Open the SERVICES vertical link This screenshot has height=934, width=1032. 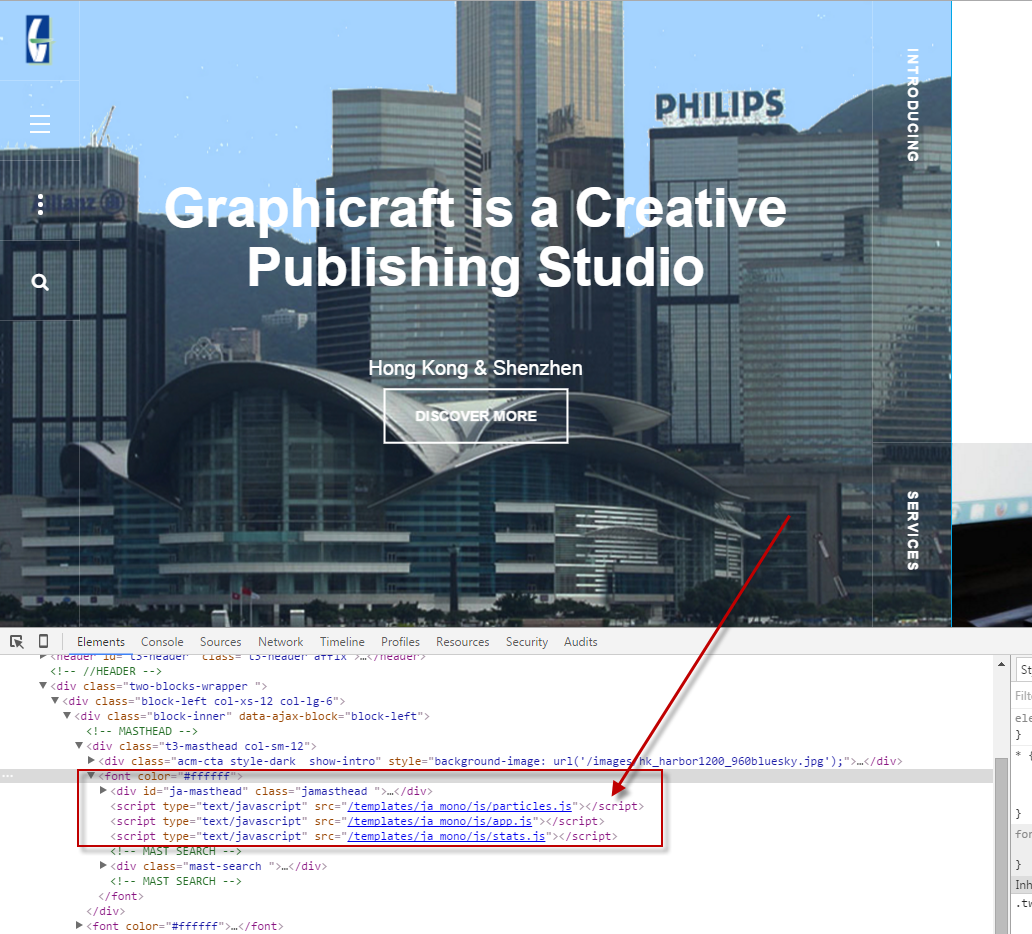point(912,531)
